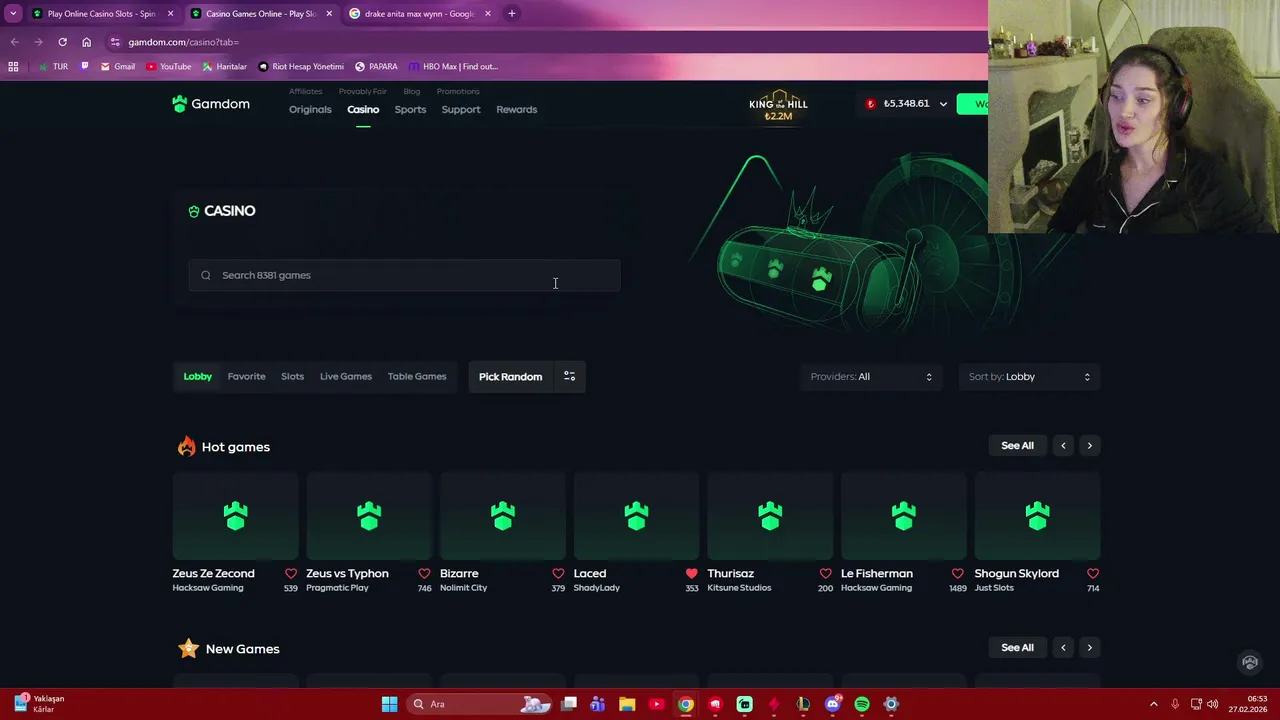Show previous New Games with left arrow
The image size is (1280, 720).
(x=1063, y=648)
